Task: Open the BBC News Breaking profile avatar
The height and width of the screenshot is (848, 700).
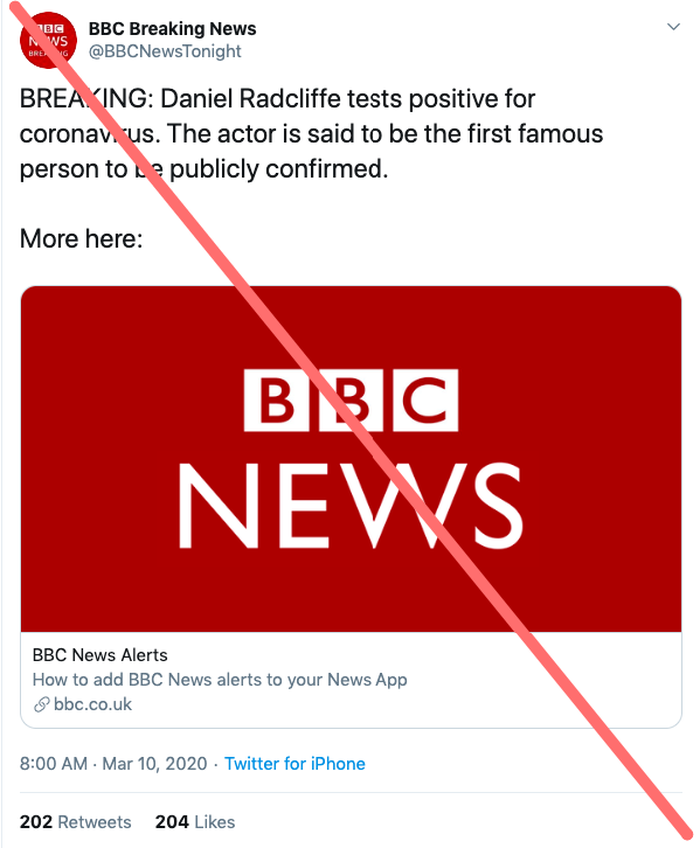Action: (x=48, y=40)
